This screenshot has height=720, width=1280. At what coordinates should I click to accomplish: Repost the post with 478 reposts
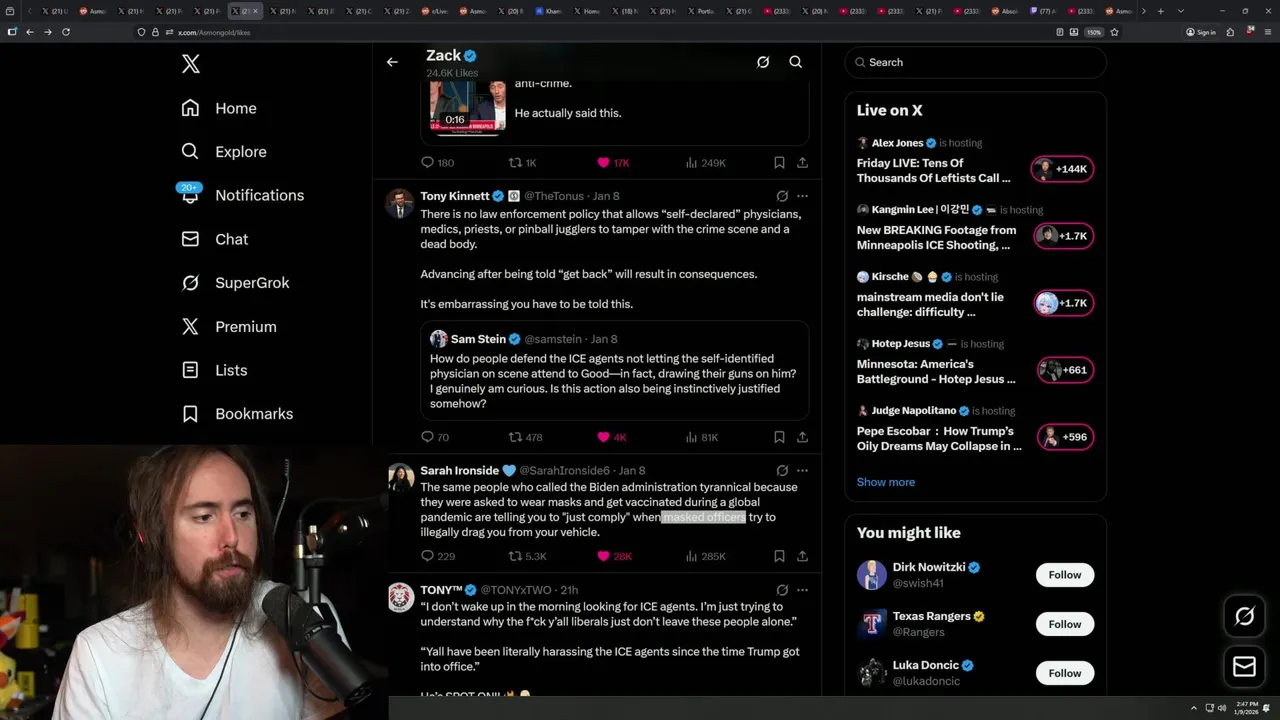pos(526,437)
